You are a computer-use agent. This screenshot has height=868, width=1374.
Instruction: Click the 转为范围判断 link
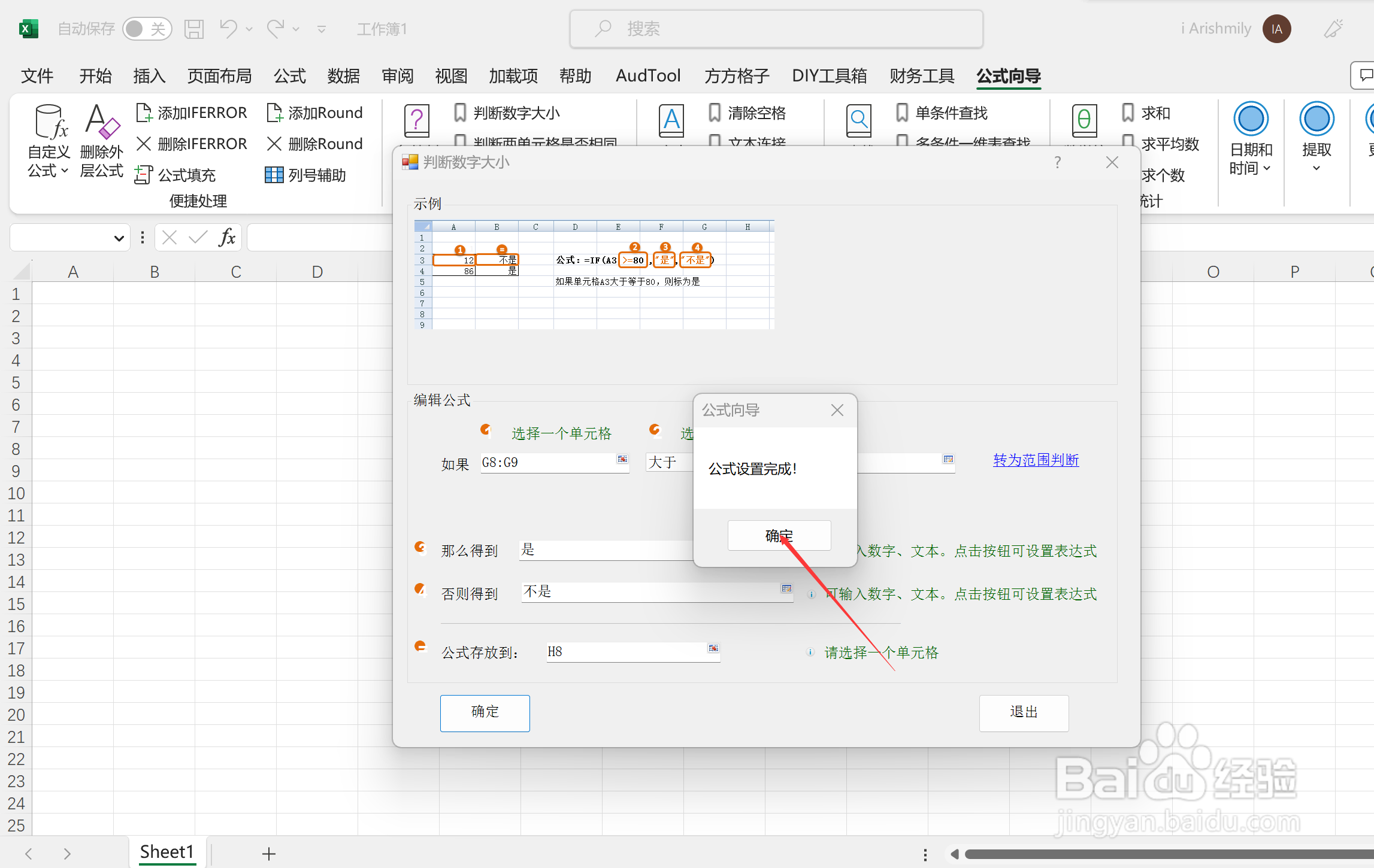pyautogui.click(x=1036, y=460)
